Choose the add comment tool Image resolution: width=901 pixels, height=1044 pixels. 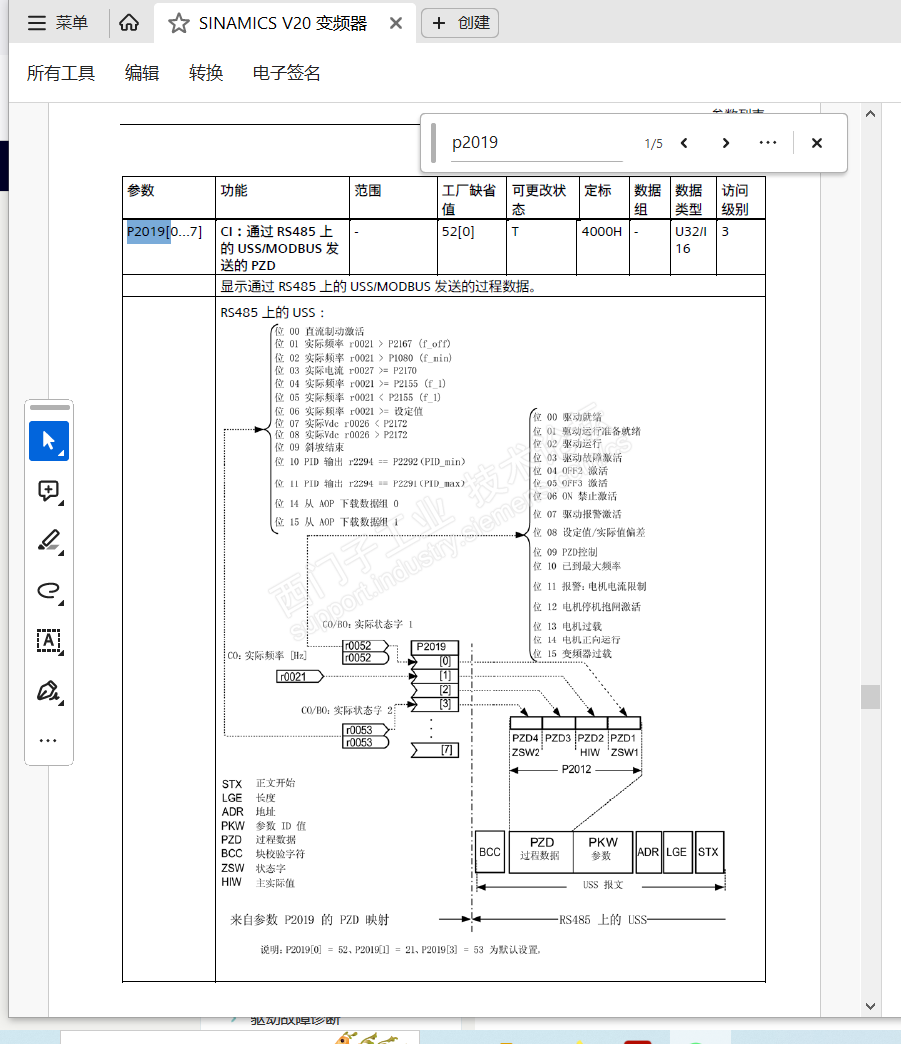tap(49, 491)
